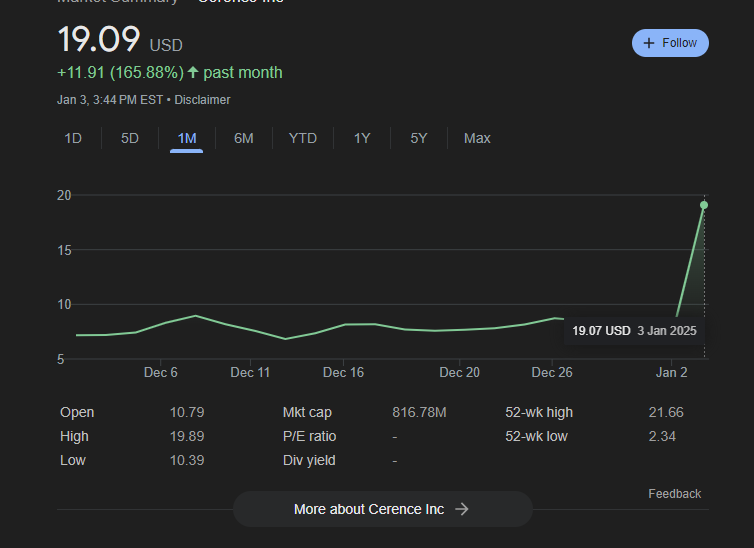Screen dimensions: 754x548
Task: Click the High value 19.89
Action: (187, 436)
